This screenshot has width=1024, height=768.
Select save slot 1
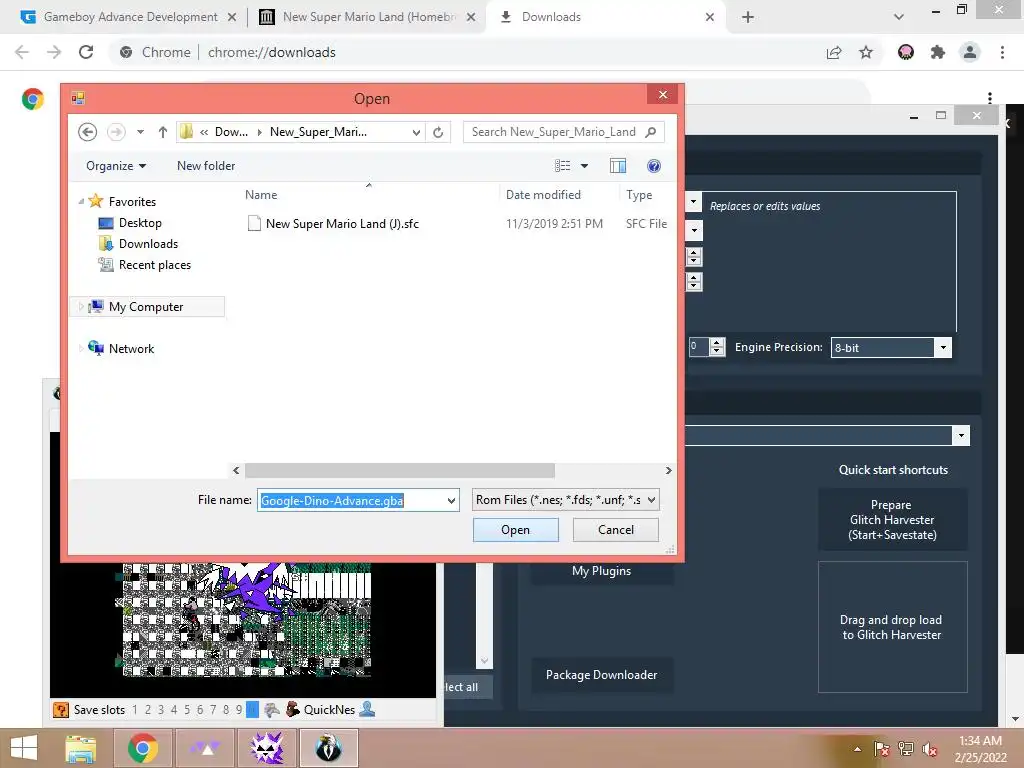(x=135, y=710)
